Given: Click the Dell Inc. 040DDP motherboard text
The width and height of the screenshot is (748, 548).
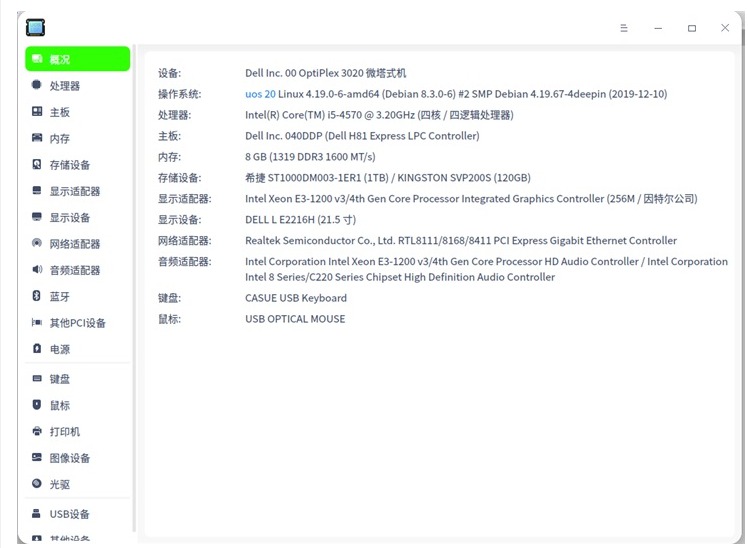Looking at the screenshot, I should tap(362, 136).
